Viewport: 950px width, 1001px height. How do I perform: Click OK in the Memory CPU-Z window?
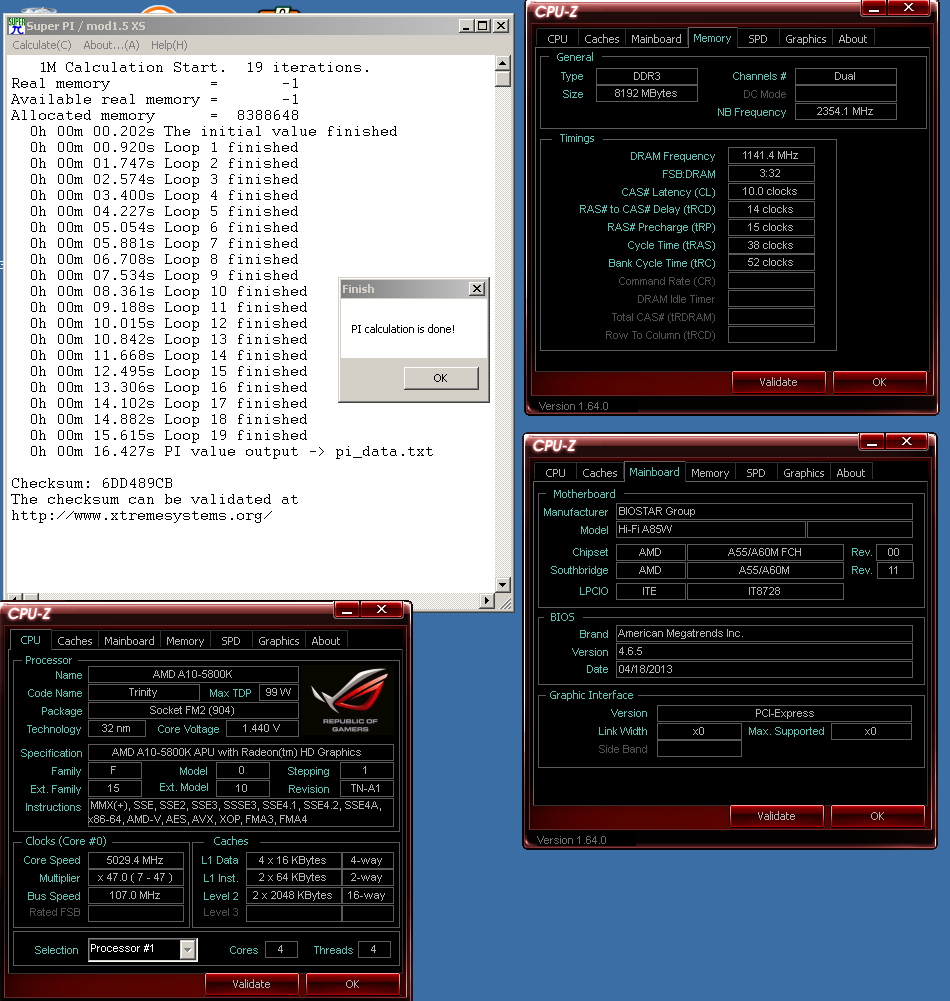tap(879, 382)
